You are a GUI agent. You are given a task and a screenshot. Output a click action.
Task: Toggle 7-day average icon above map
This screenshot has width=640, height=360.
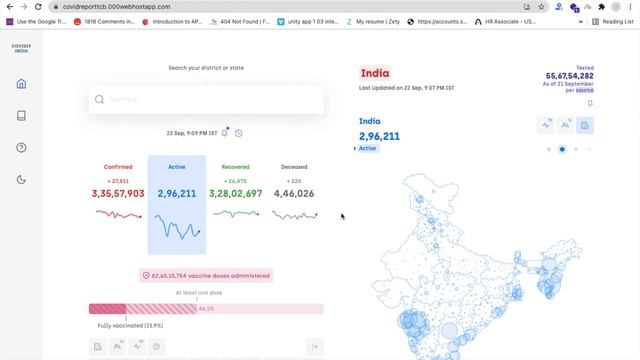(546, 125)
